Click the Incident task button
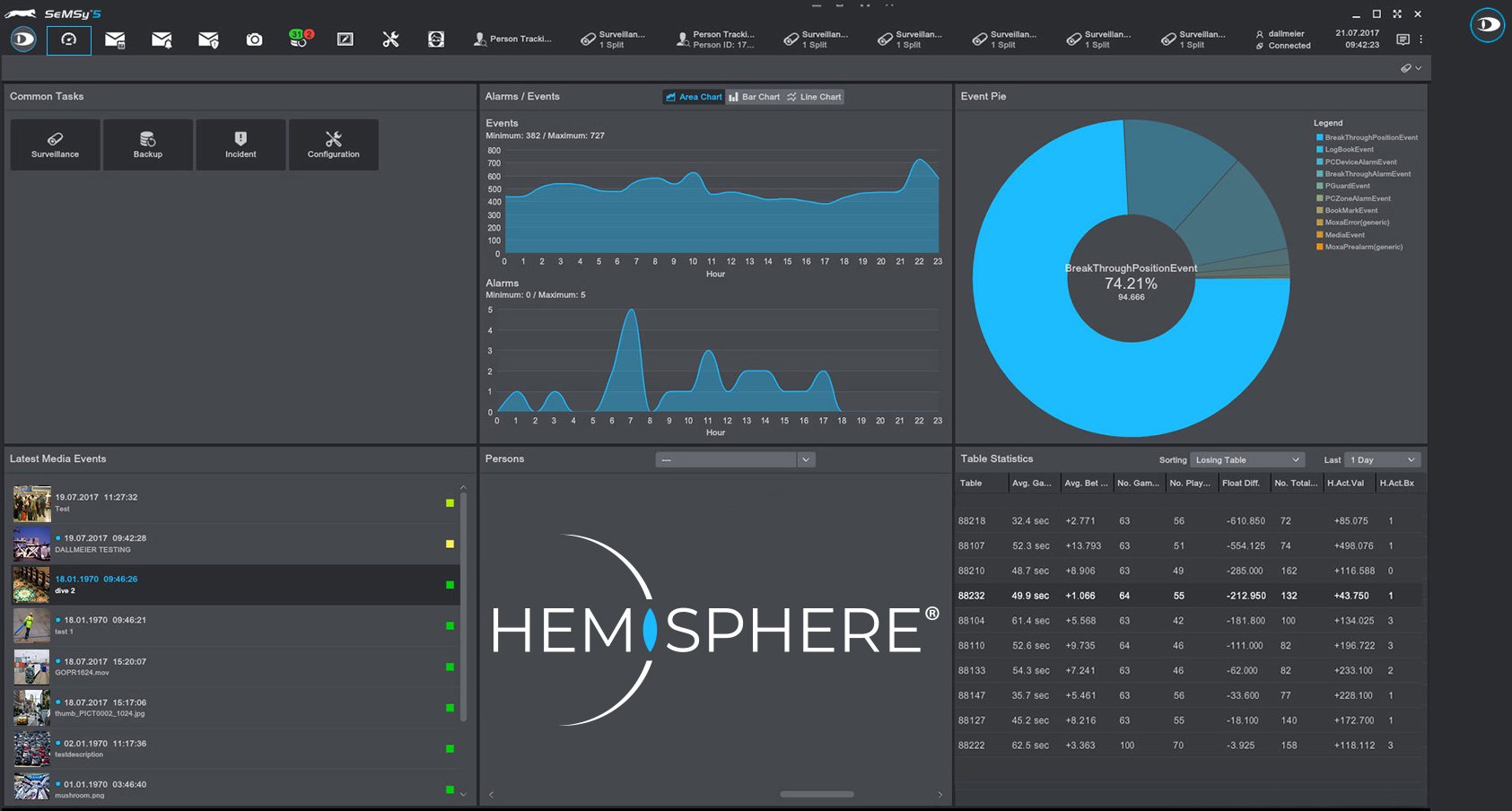This screenshot has height=811, width=1512. pos(240,144)
